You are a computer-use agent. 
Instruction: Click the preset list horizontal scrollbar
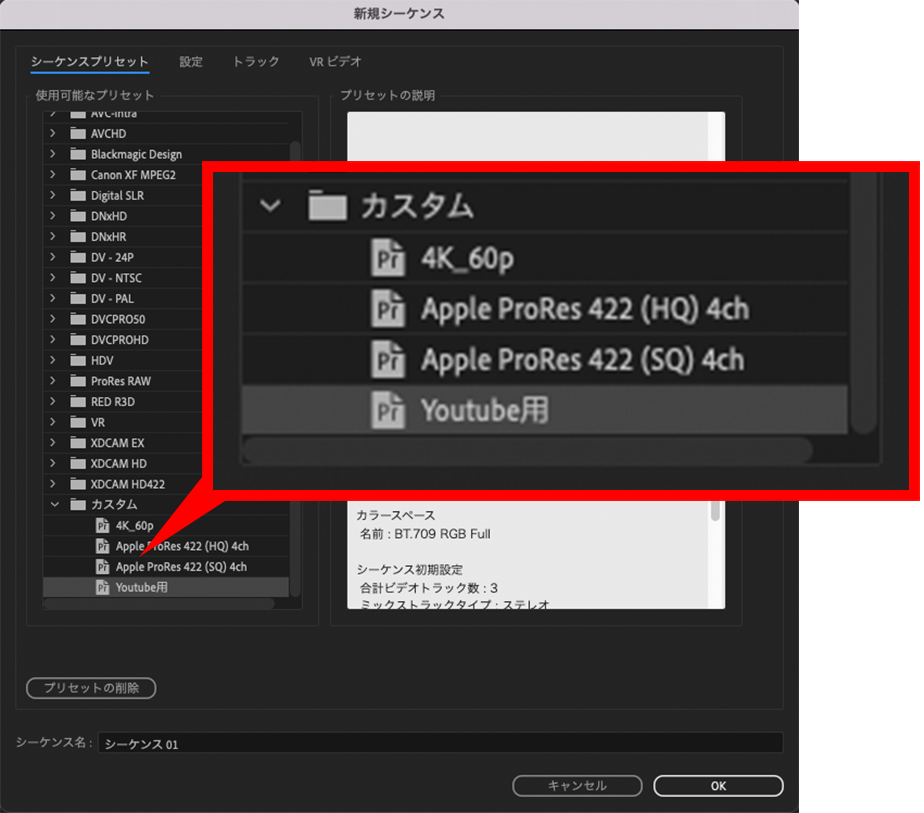pyautogui.click(x=159, y=604)
